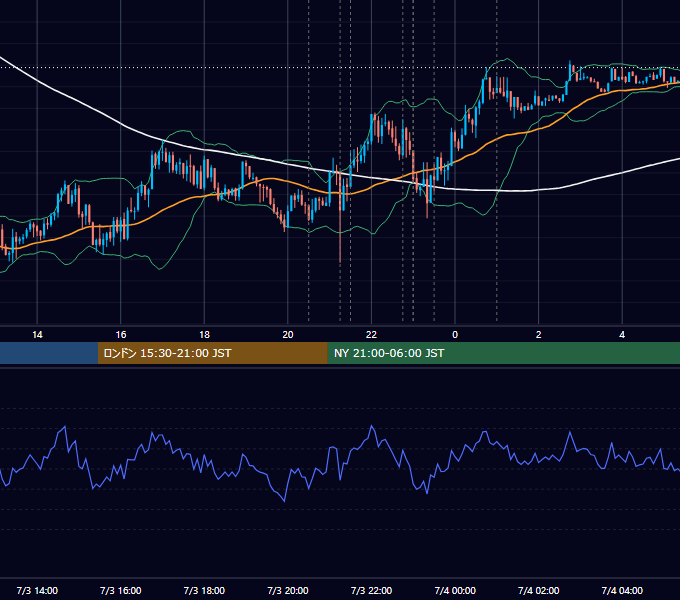
Task: Click the ロンドン 15:30-21:00 JST session bar
Action: (x=212, y=353)
